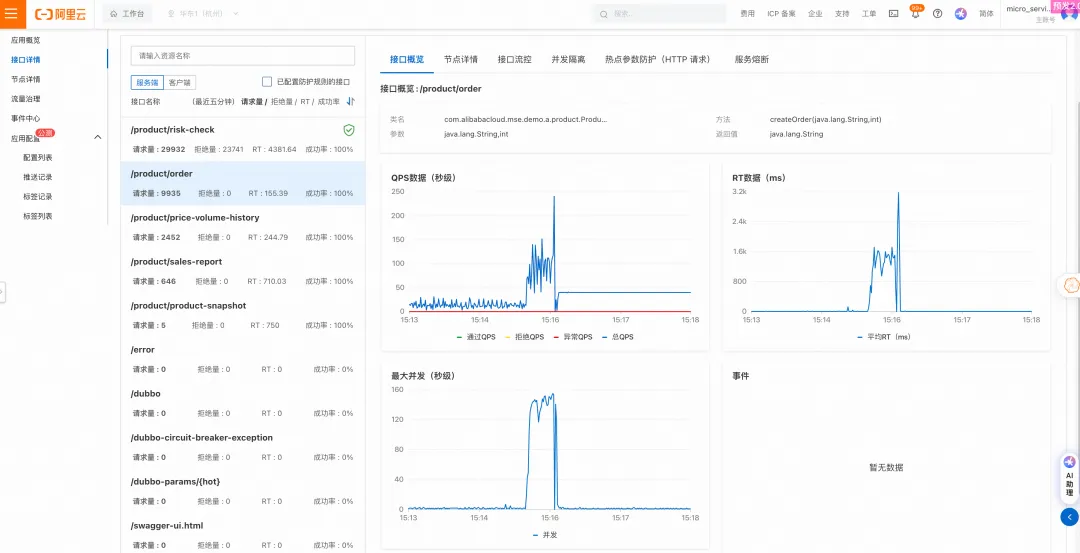Screen dimensions: 1080x553
Task: Select the 客户端 toggle
Action: 180,83
